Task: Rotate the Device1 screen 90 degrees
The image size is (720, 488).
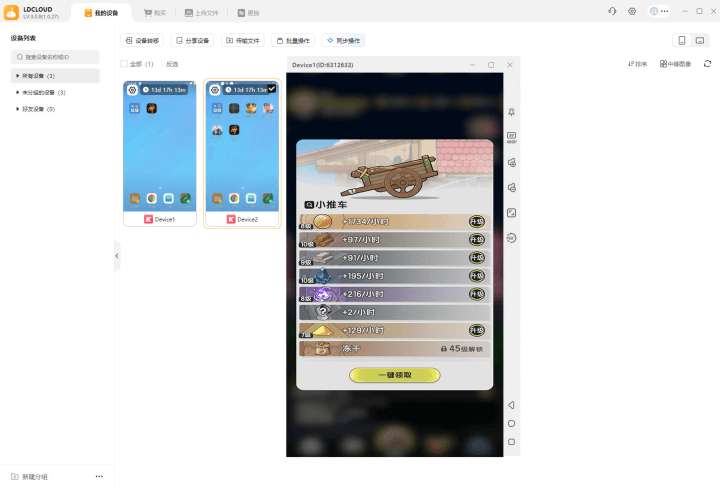Action: [512, 238]
